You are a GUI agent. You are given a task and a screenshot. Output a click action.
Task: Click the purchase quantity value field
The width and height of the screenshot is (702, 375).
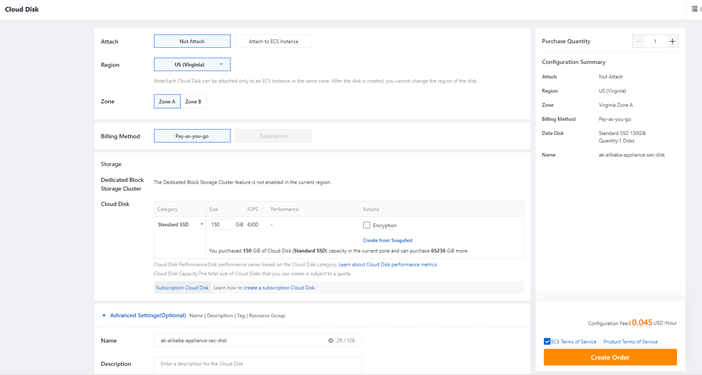pyautogui.click(x=655, y=41)
